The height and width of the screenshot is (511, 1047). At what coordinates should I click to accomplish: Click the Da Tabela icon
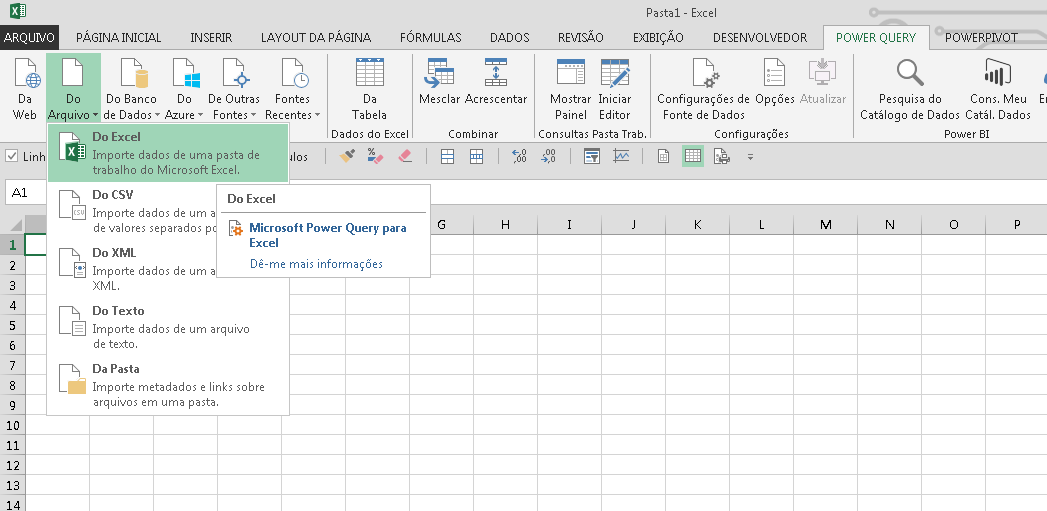point(369,89)
